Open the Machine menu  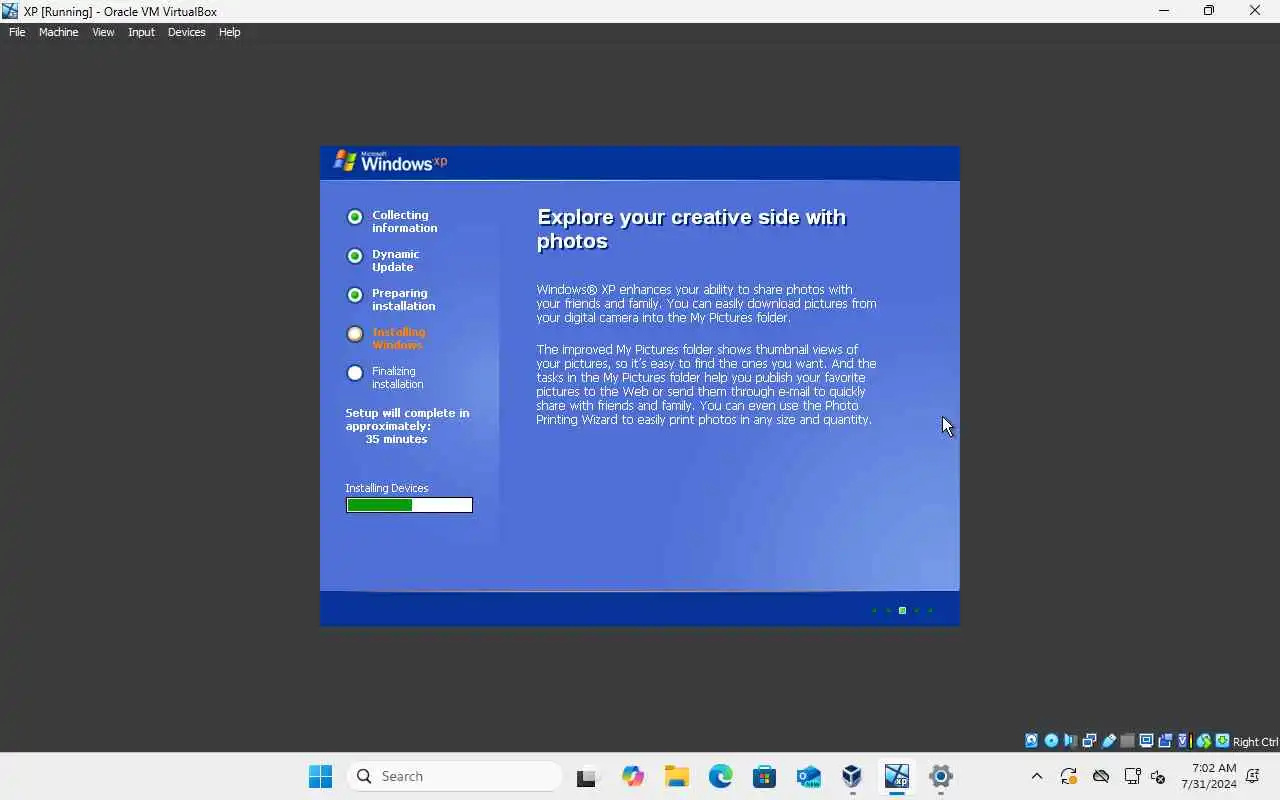(58, 32)
